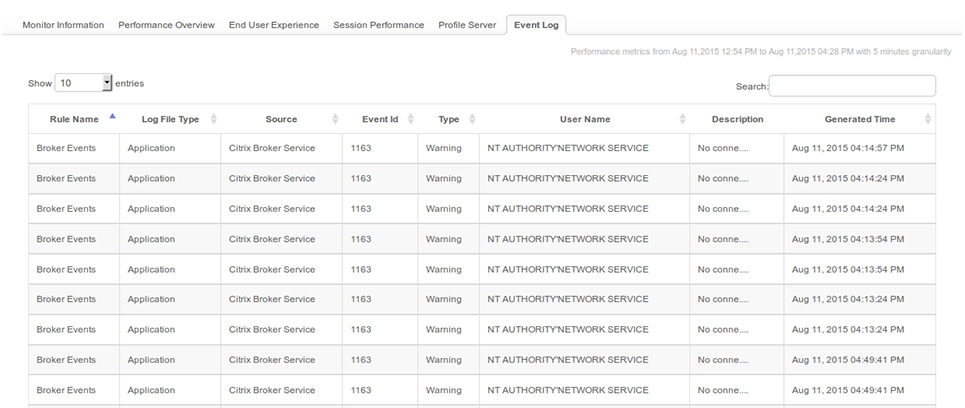Click sort icon in Log File Type header

click(213, 119)
